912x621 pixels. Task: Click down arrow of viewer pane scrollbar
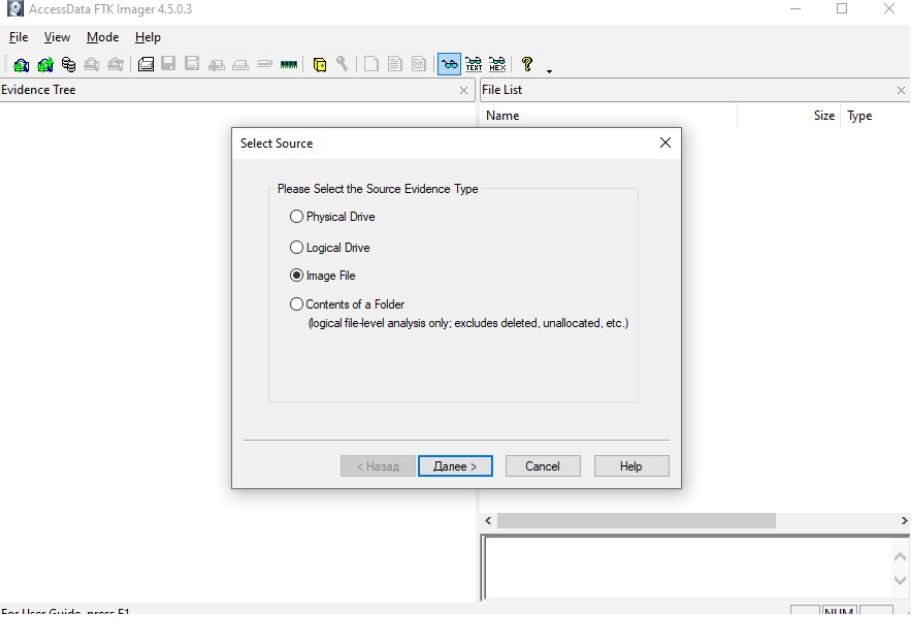tap(900, 580)
